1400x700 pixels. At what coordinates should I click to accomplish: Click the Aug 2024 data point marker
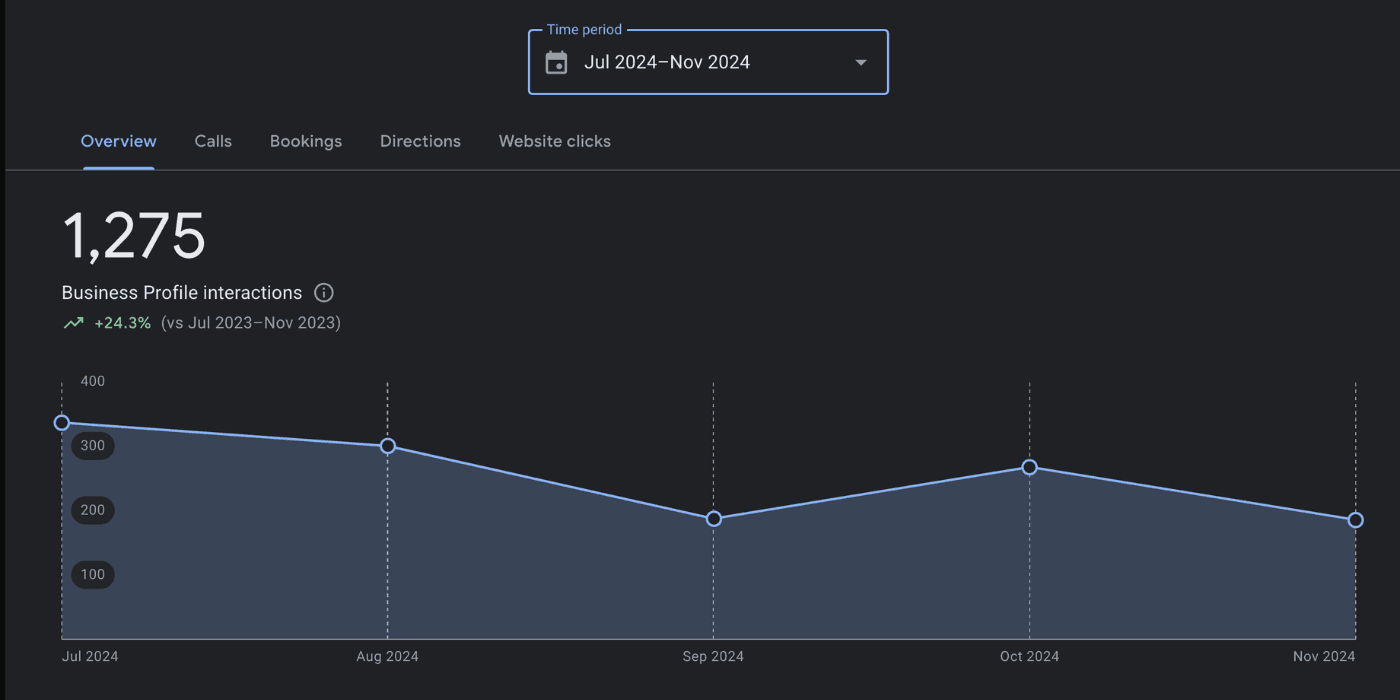[x=388, y=446]
